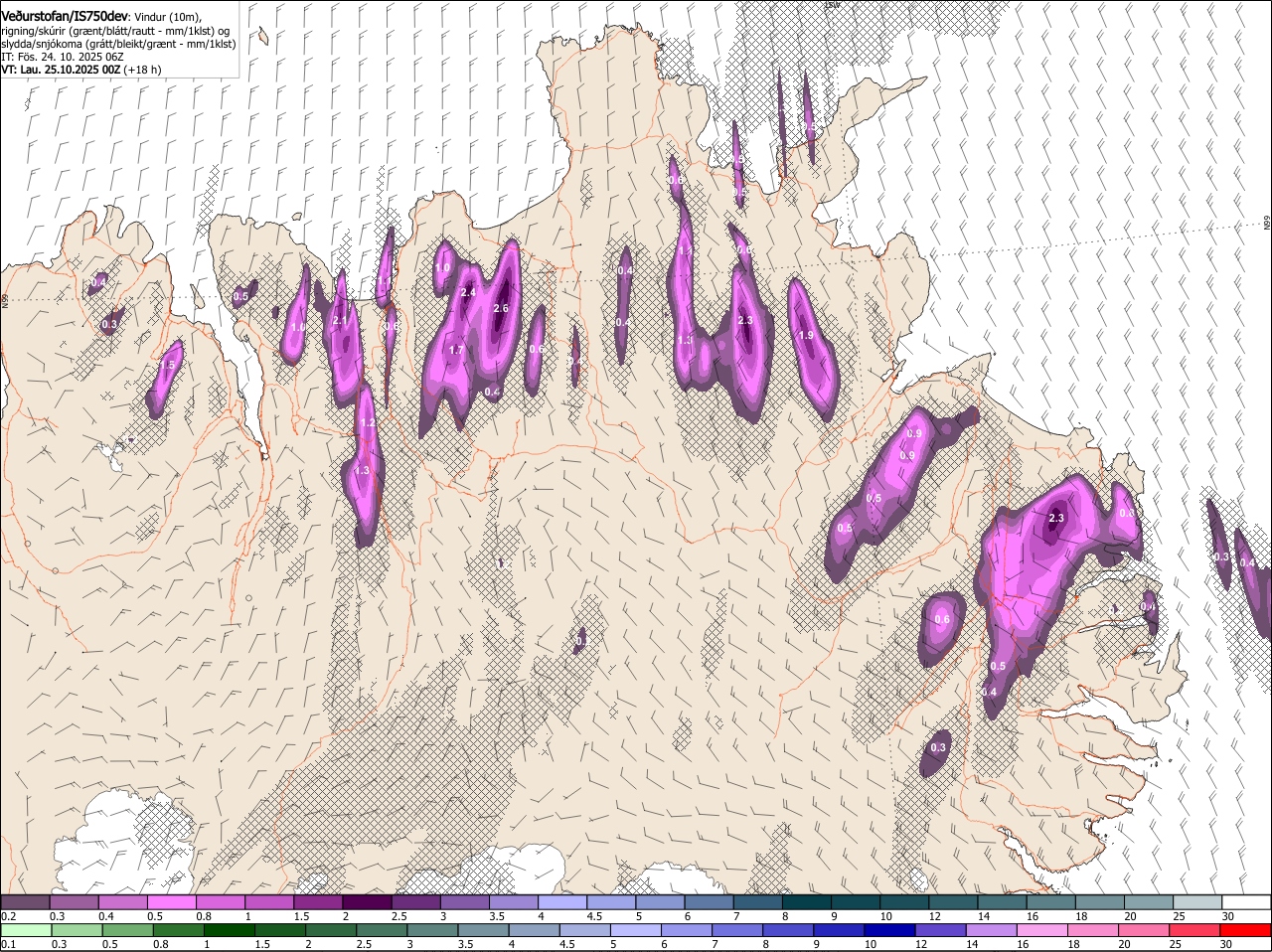The width and height of the screenshot is (1272, 952).
Task: Click the 2.4 precipitation value on the map
Action: pos(468,293)
